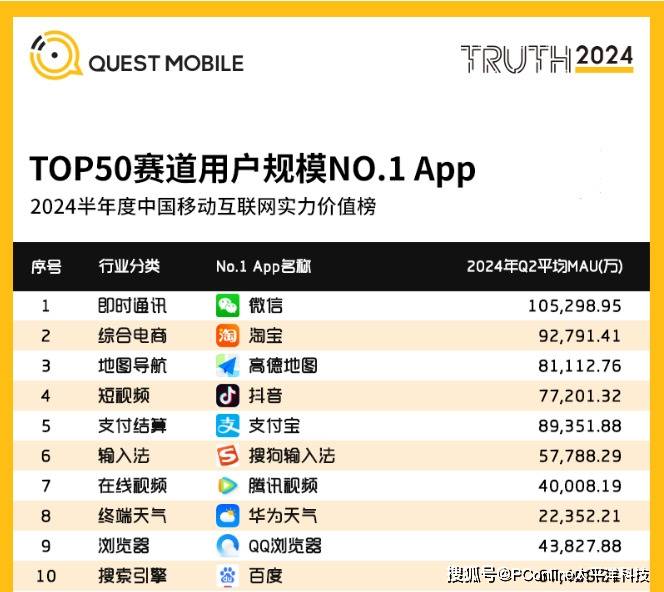The image size is (664, 592).
Task: Click the MAU value 40,008.19
Action: (x=580, y=487)
